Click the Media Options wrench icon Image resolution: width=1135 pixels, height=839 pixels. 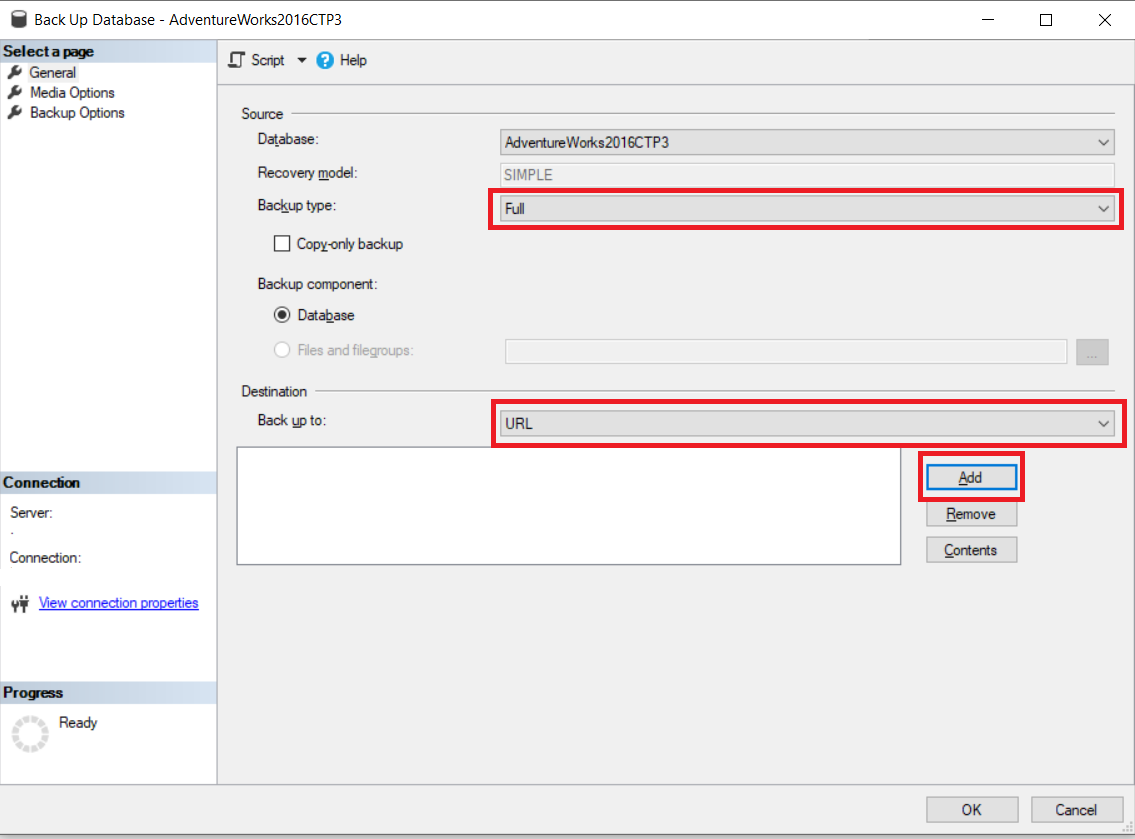(x=14, y=93)
